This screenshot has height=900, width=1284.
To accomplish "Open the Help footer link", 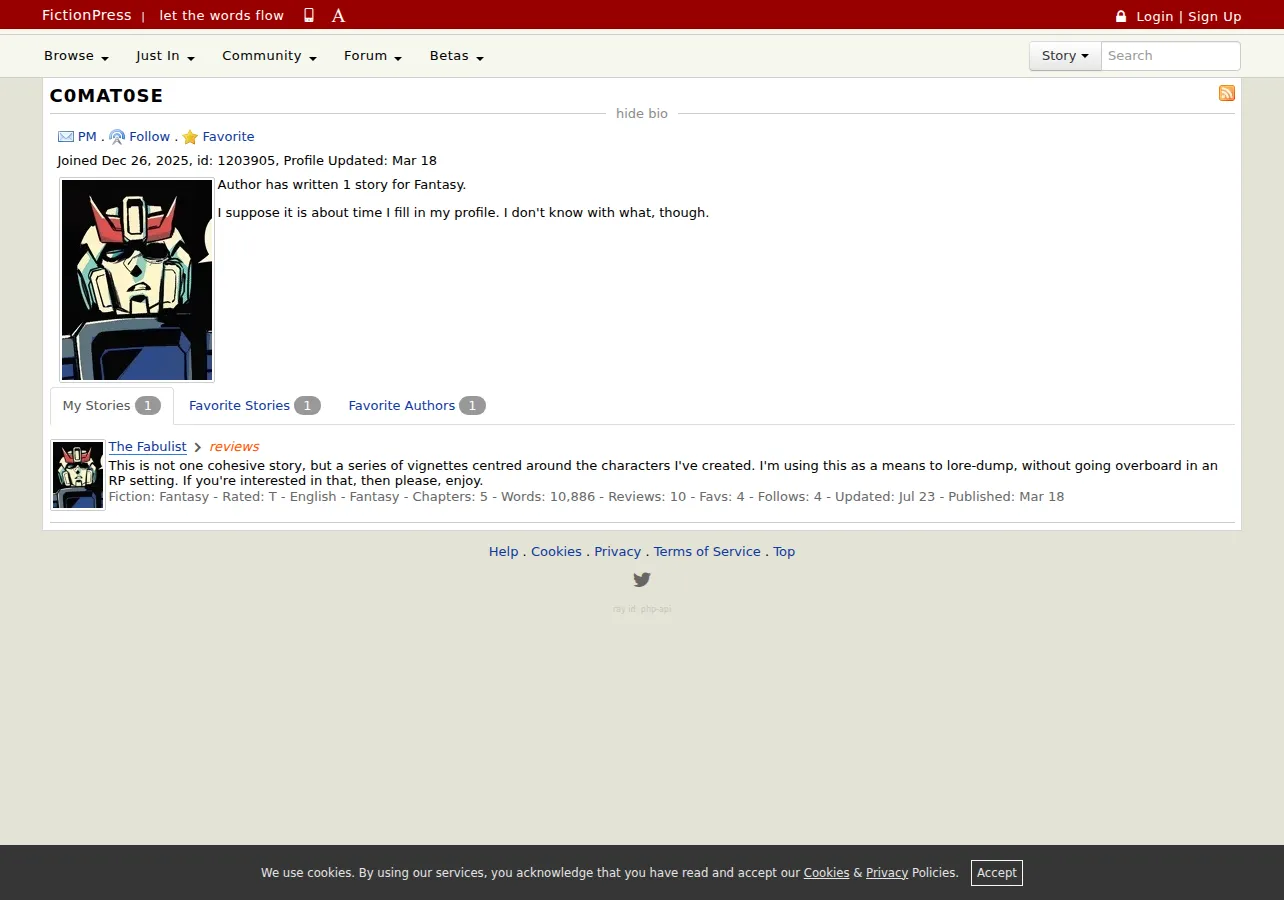I will tap(504, 552).
